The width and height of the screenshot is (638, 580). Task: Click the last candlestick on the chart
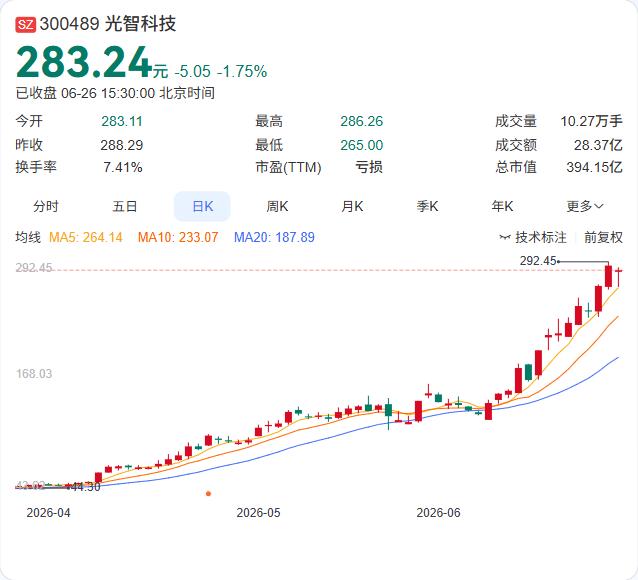point(618,277)
